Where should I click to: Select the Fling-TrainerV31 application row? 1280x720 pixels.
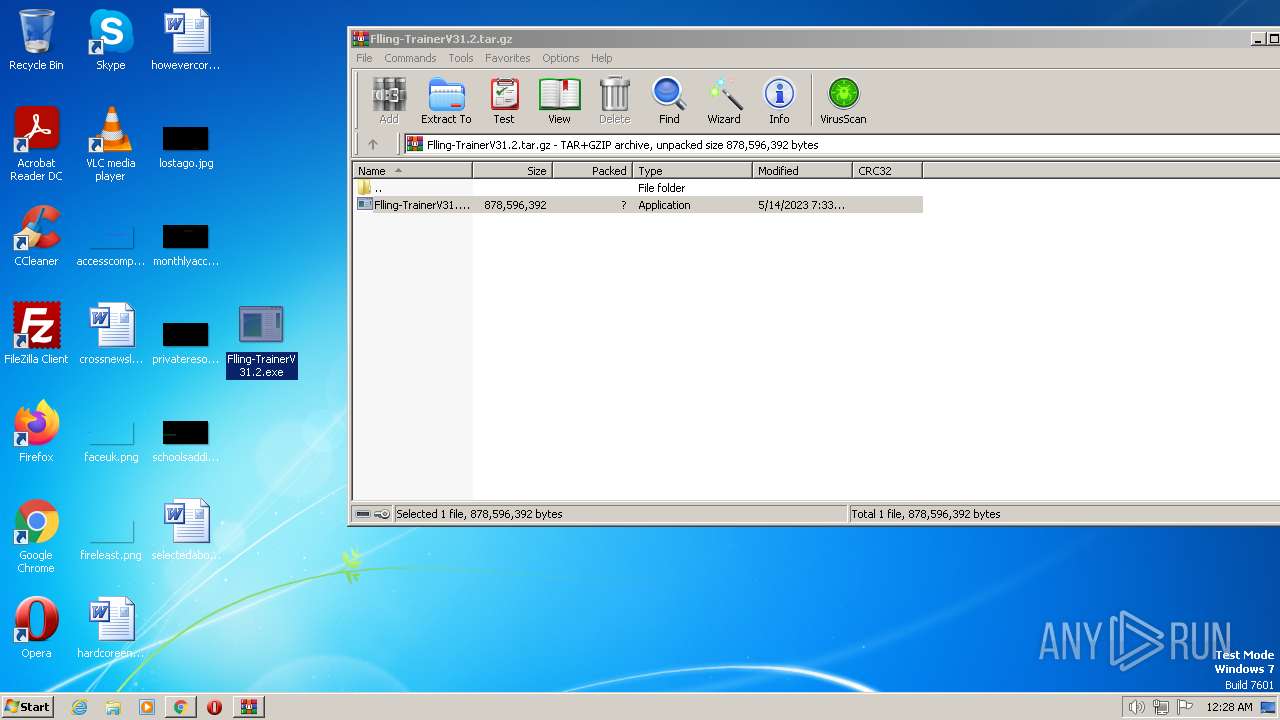tap(638, 205)
